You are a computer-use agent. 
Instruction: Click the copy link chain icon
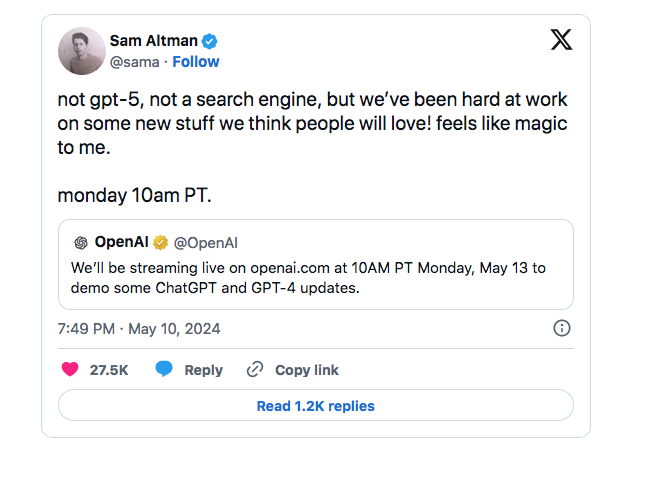(255, 370)
